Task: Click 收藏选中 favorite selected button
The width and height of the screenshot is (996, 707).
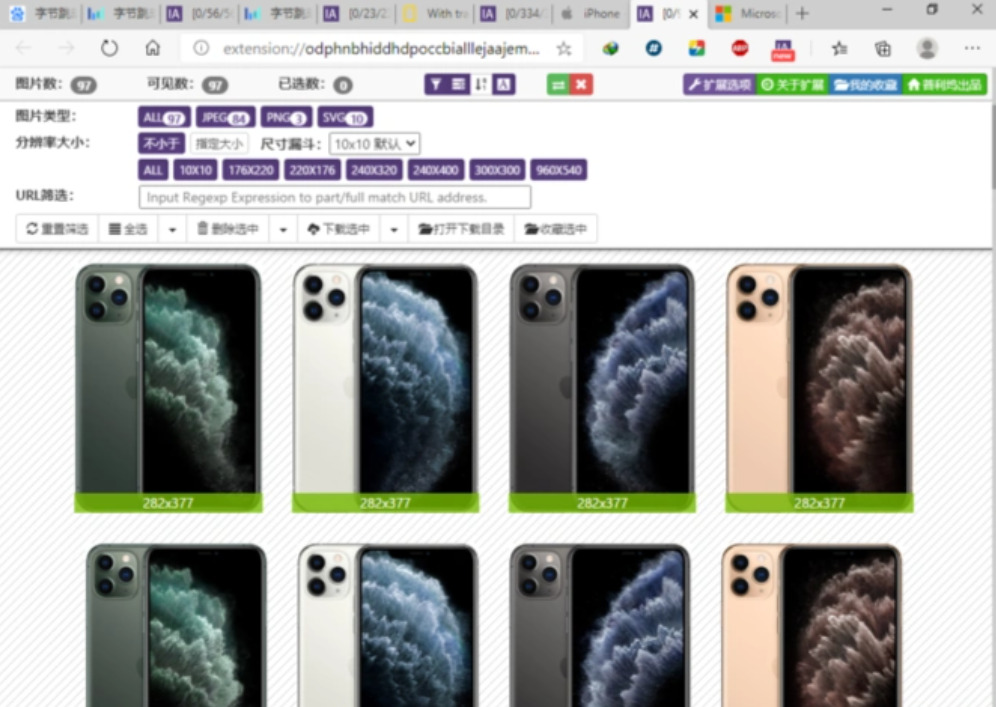Action: (555, 229)
